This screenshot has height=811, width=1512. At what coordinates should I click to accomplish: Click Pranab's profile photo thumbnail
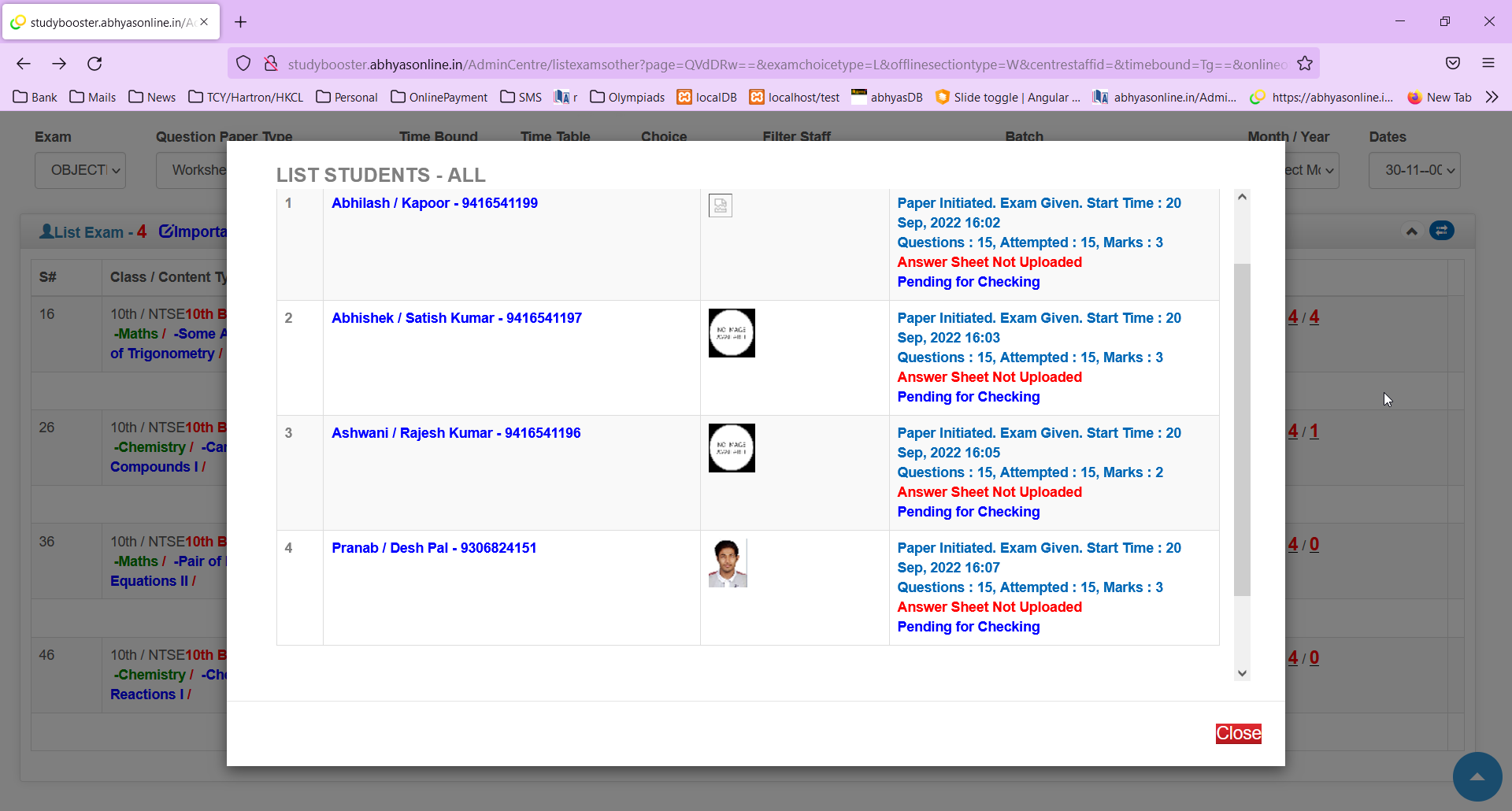[727, 564]
